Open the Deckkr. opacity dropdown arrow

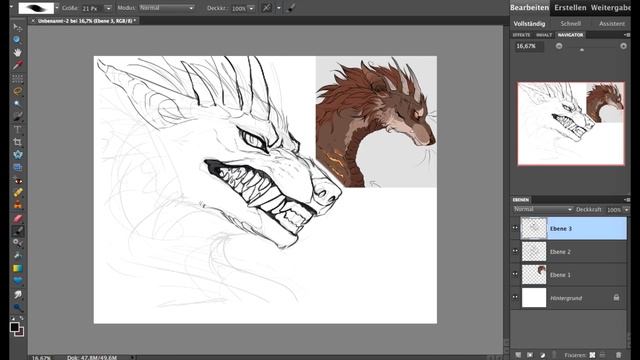[x=251, y=8]
